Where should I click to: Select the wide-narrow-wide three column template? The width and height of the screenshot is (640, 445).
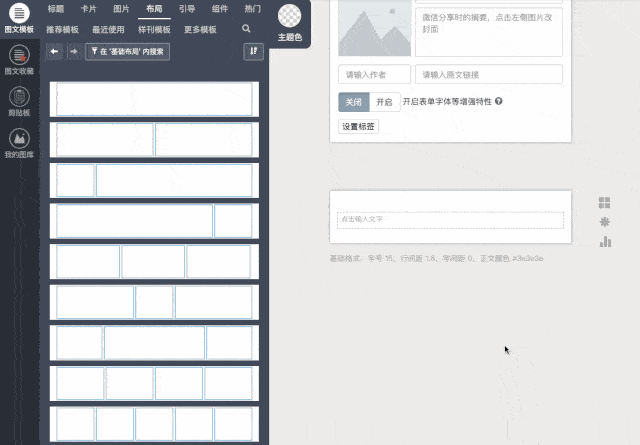[x=154, y=302]
